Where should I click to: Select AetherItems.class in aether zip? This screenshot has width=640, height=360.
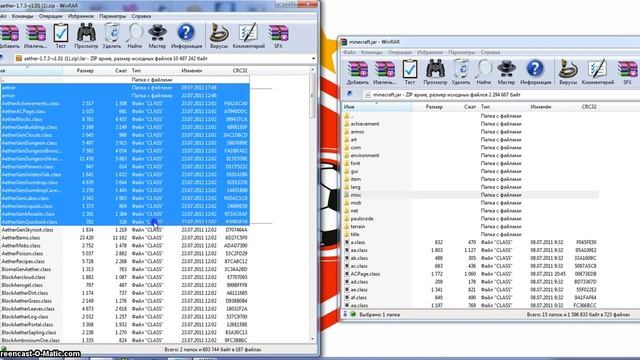pos(21,238)
